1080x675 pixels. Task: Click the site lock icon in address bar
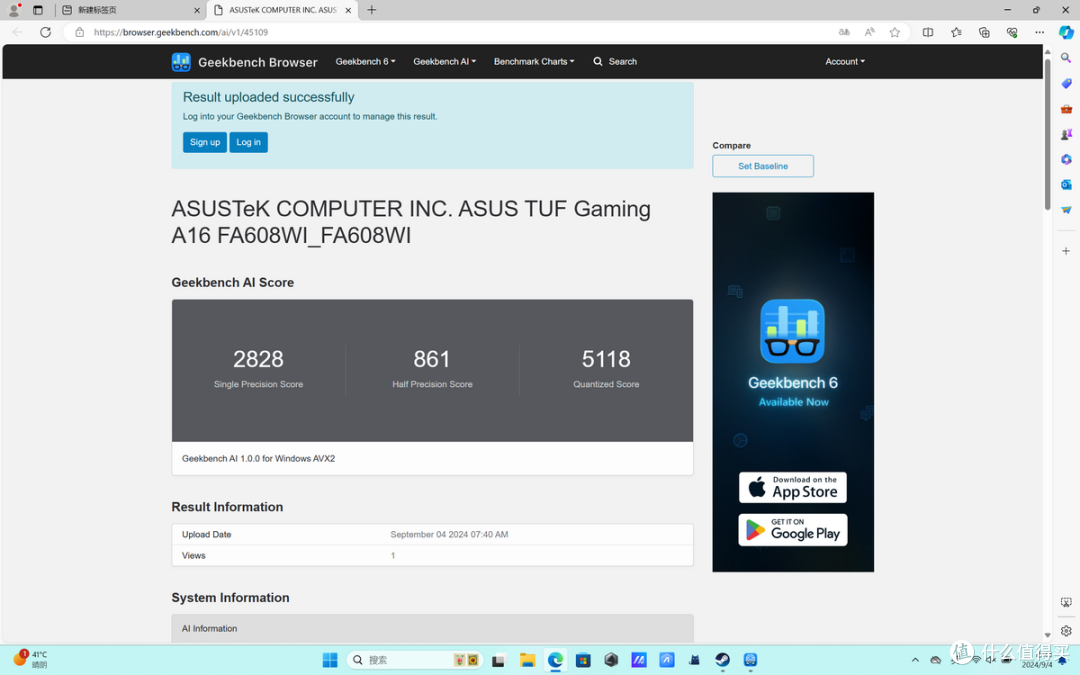click(80, 32)
